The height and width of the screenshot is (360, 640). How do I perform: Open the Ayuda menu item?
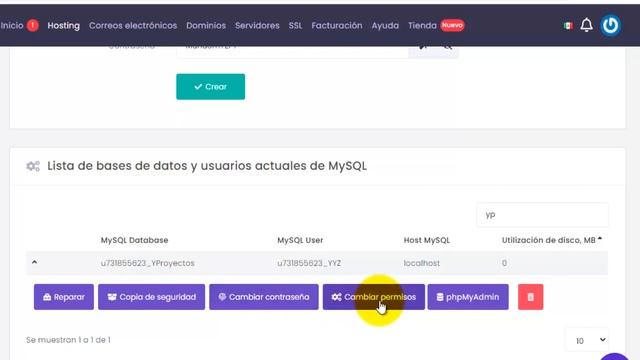pyautogui.click(x=385, y=25)
